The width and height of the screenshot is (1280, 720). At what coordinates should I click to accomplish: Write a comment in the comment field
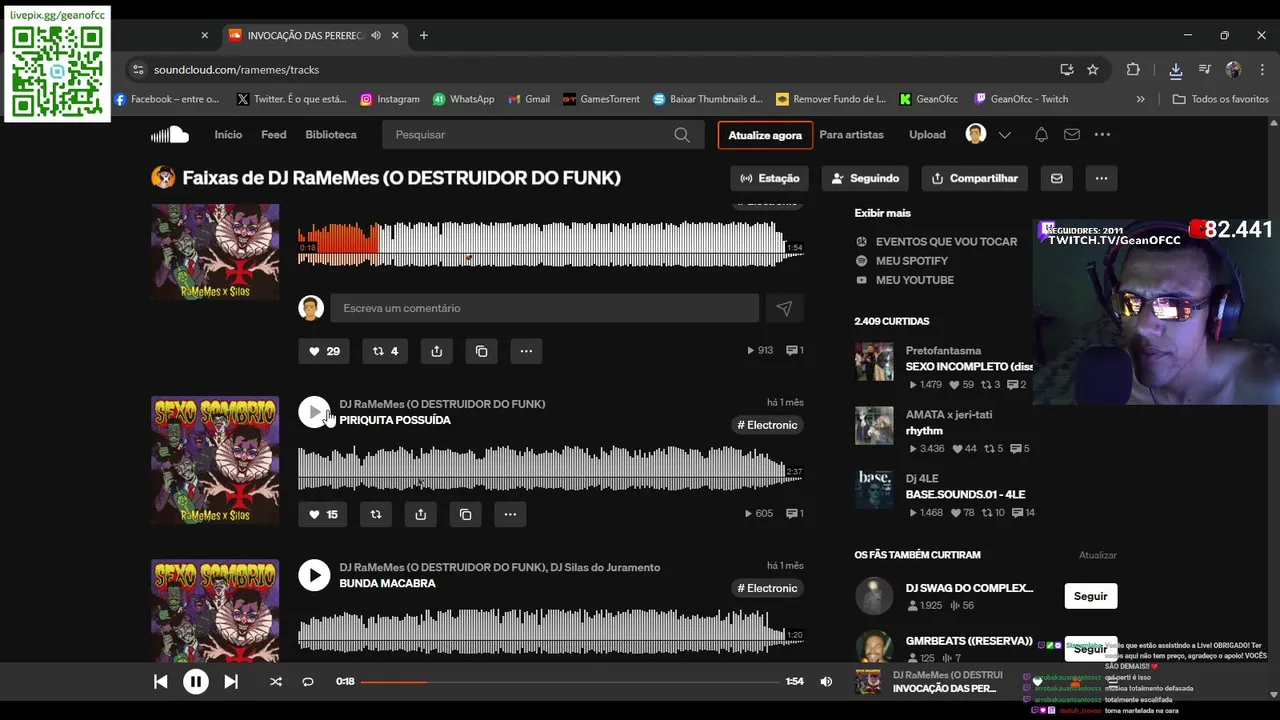click(544, 308)
